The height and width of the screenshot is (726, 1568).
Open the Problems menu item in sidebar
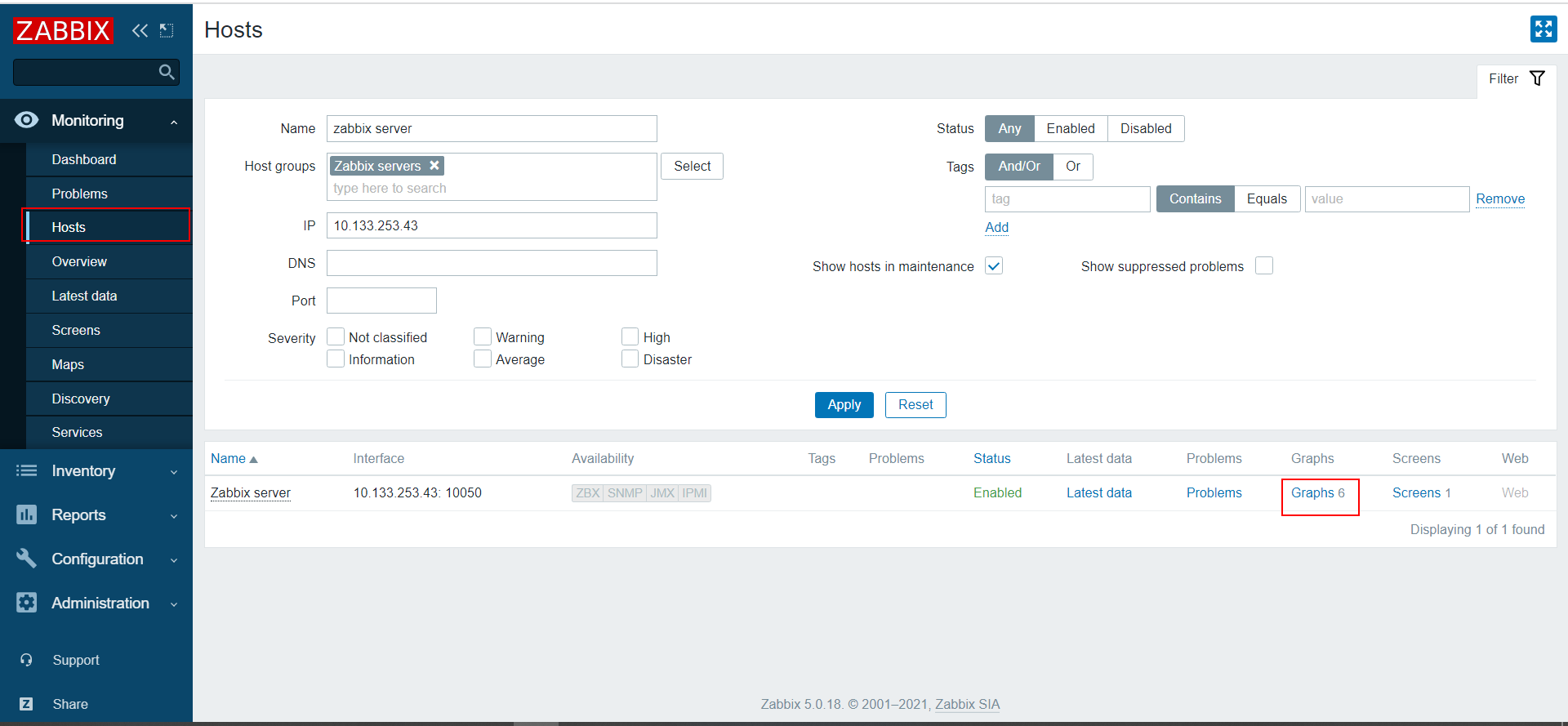click(x=109, y=194)
